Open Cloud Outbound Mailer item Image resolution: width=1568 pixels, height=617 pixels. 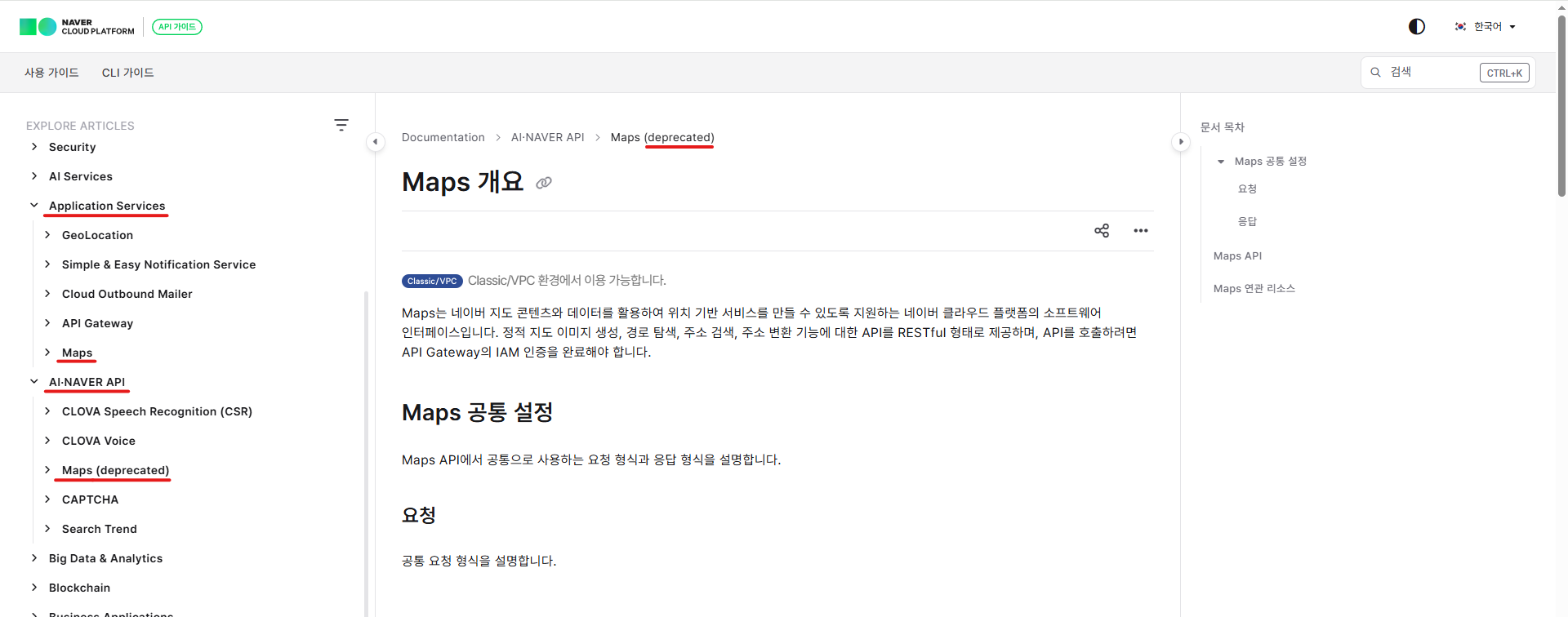(127, 294)
